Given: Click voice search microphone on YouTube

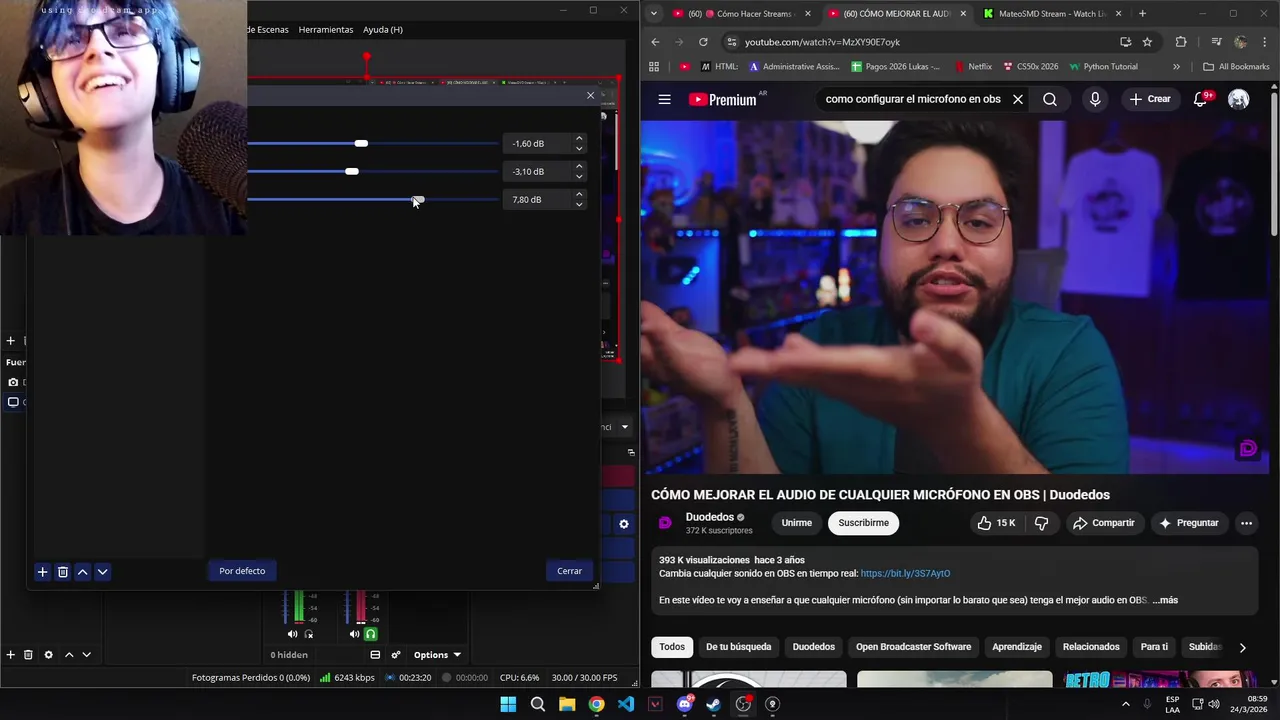Looking at the screenshot, I should (1095, 99).
